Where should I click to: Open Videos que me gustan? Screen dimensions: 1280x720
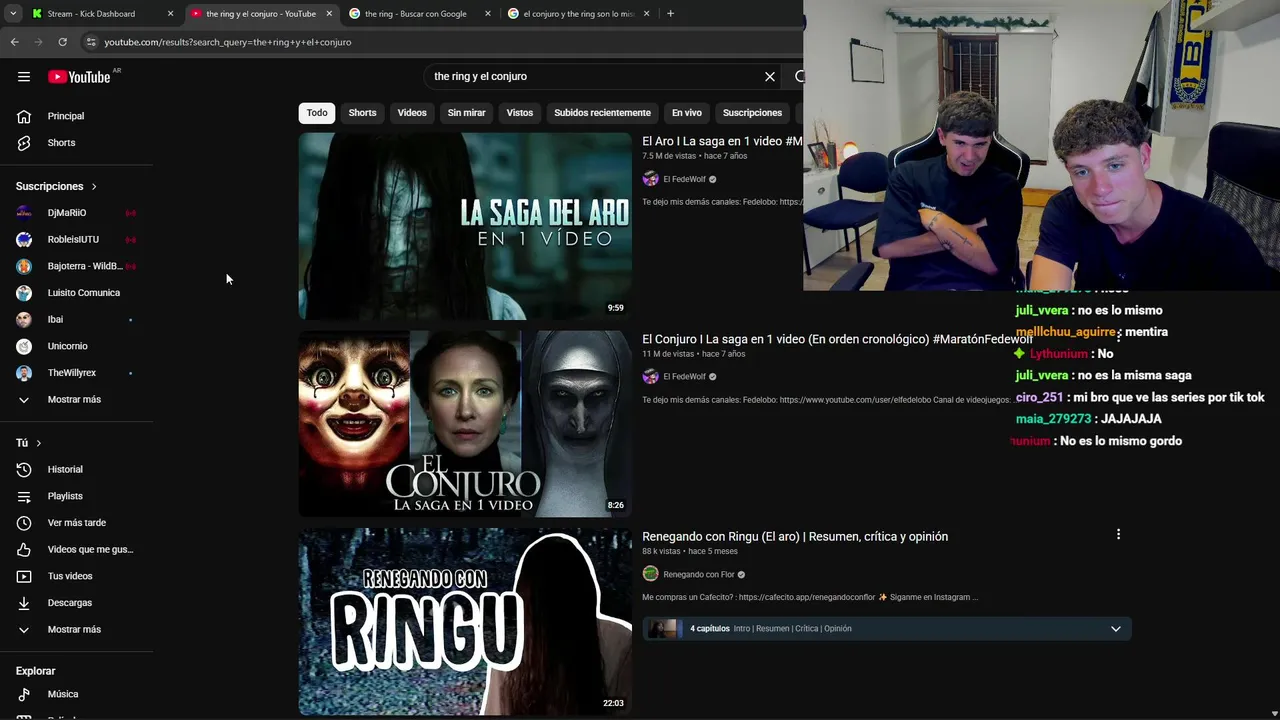pos(76,550)
